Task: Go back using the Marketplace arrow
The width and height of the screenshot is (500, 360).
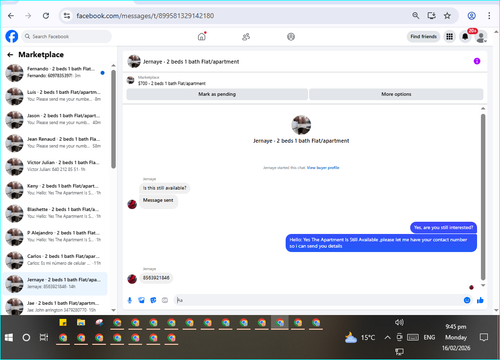Action: coord(10,55)
